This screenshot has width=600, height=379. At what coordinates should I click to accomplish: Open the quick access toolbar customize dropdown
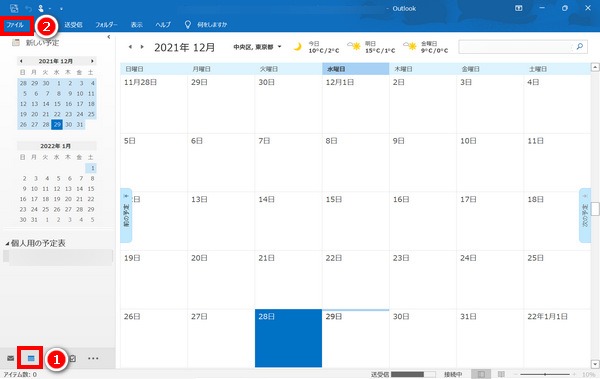61,8
